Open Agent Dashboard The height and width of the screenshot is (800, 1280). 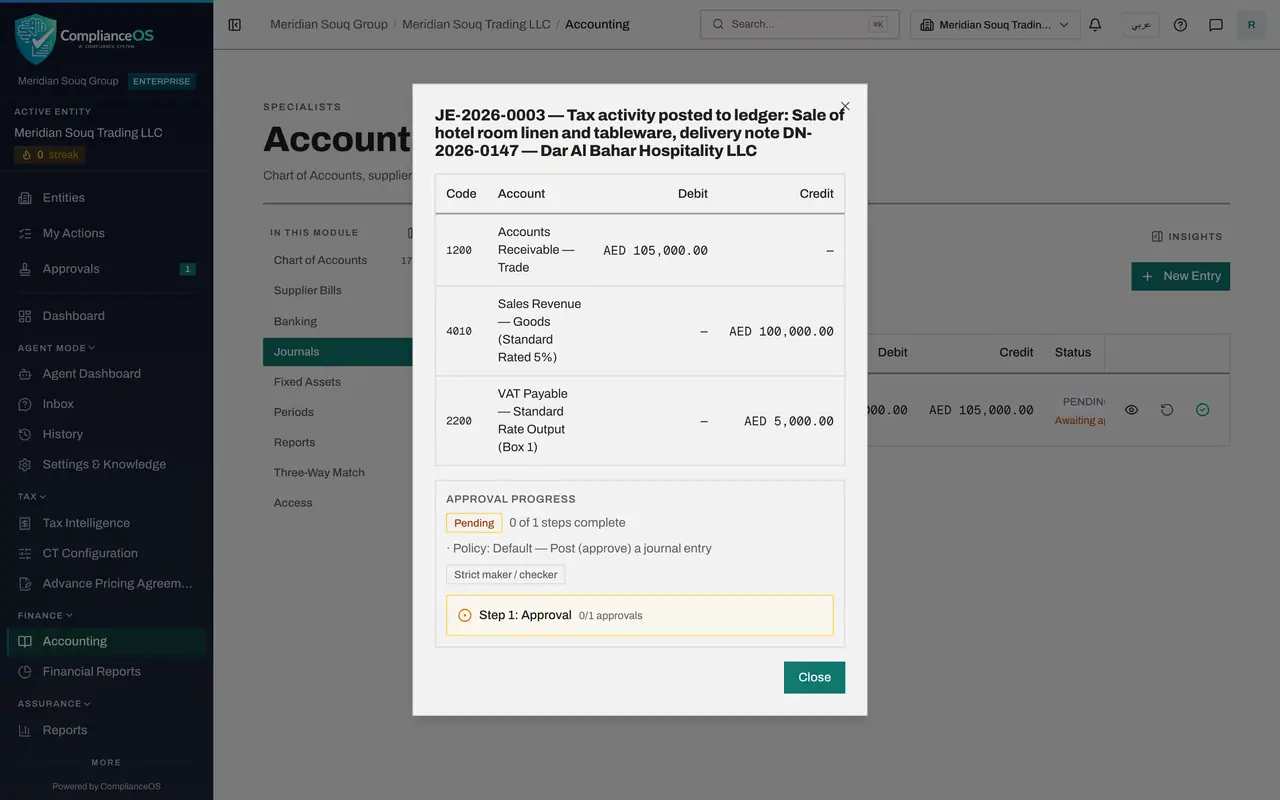point(106,374)
